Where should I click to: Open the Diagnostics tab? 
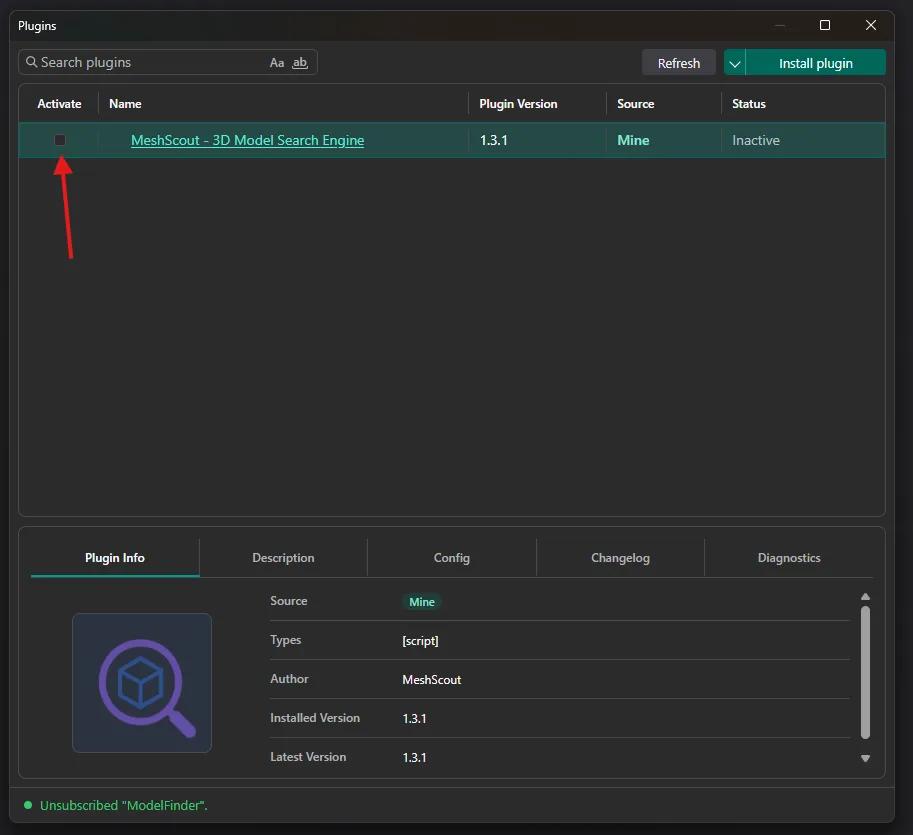pos(789,558)
